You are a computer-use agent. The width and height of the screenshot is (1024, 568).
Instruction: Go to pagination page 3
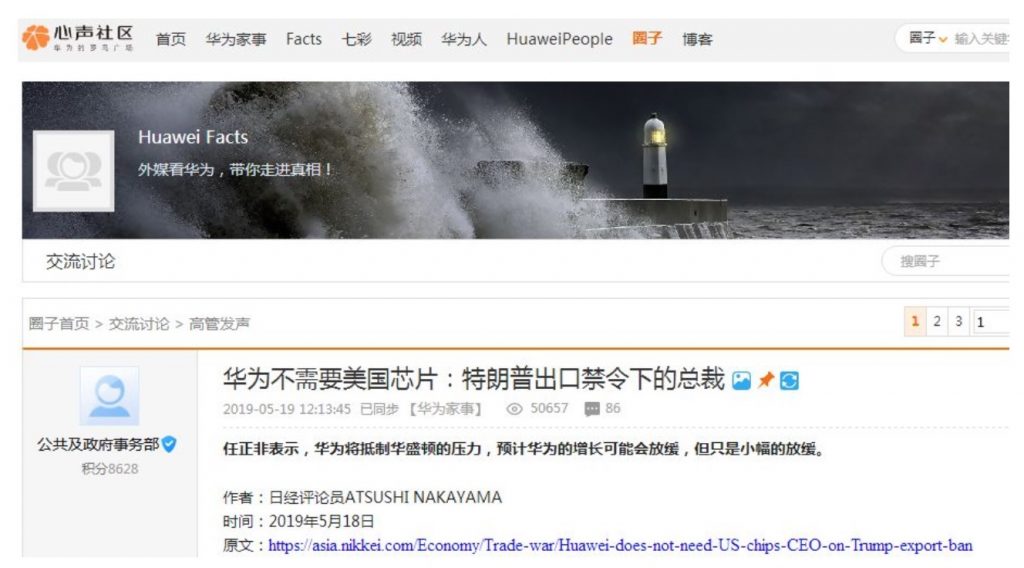[958, 321]
